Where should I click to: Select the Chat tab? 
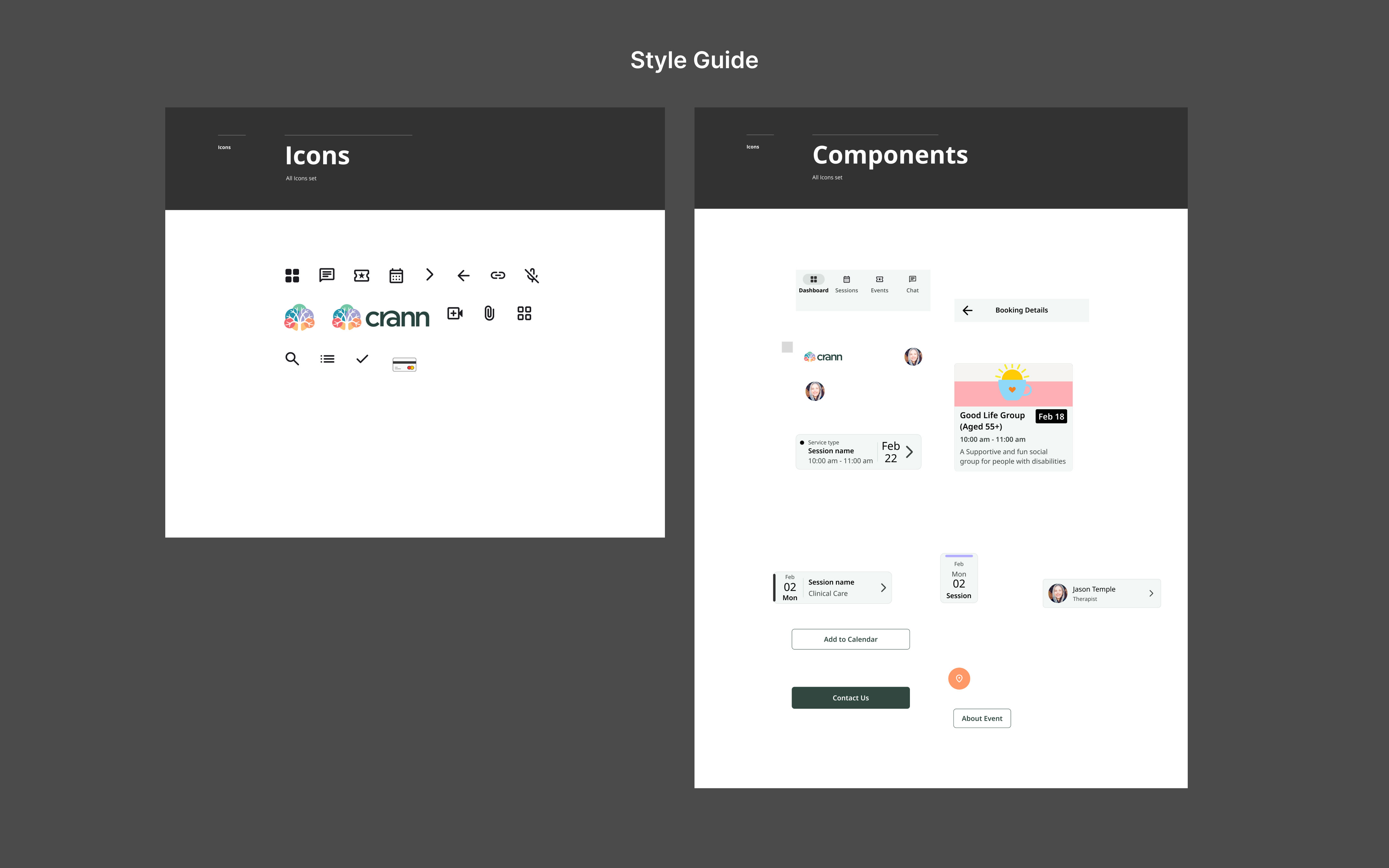click(x=912, y=284)
